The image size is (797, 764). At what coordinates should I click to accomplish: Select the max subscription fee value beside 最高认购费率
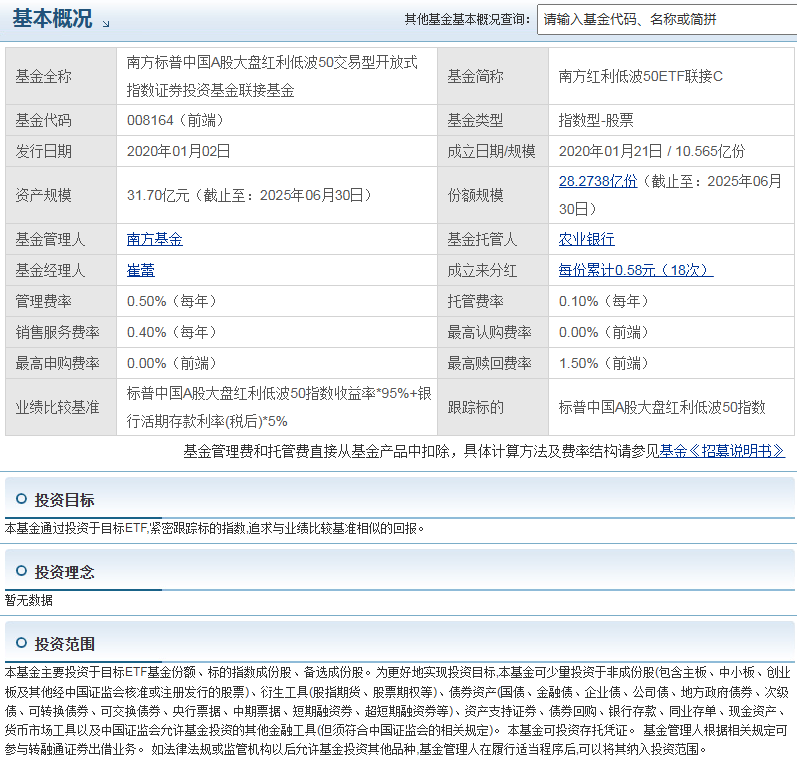(604, 332)
